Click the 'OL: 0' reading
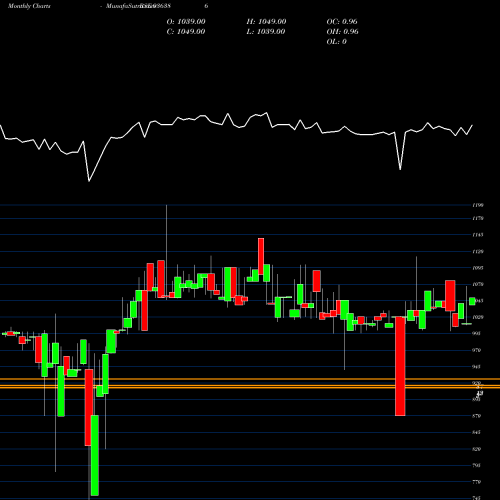 coord(337,42)
